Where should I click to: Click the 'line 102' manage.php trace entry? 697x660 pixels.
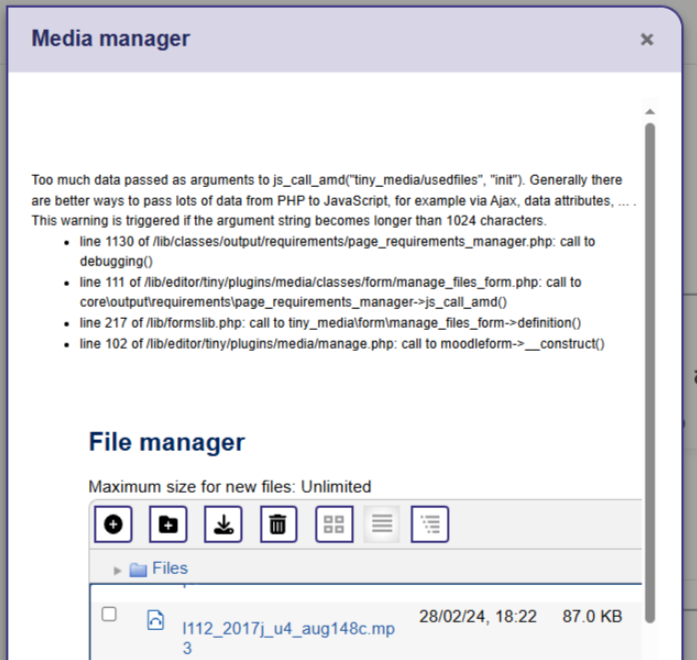pos(342,344)
